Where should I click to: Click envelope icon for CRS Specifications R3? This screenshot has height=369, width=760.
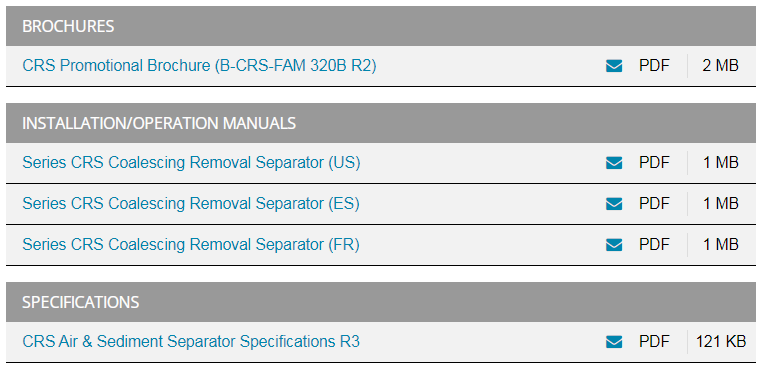pyautogui.click(x=614, y=342)
